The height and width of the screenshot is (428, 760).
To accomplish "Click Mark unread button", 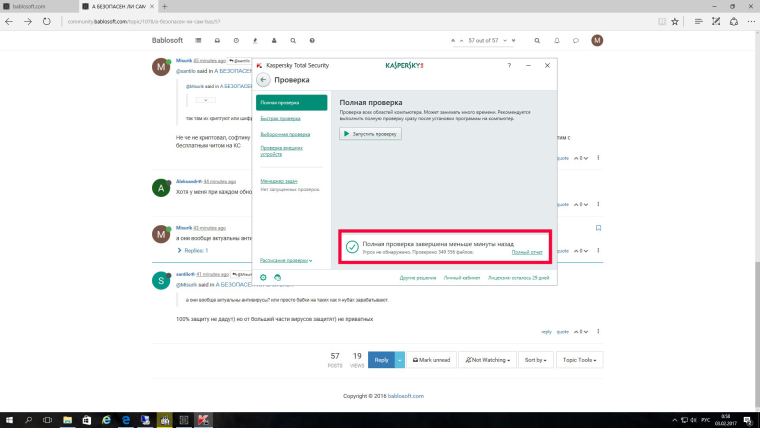I will 431,360.
